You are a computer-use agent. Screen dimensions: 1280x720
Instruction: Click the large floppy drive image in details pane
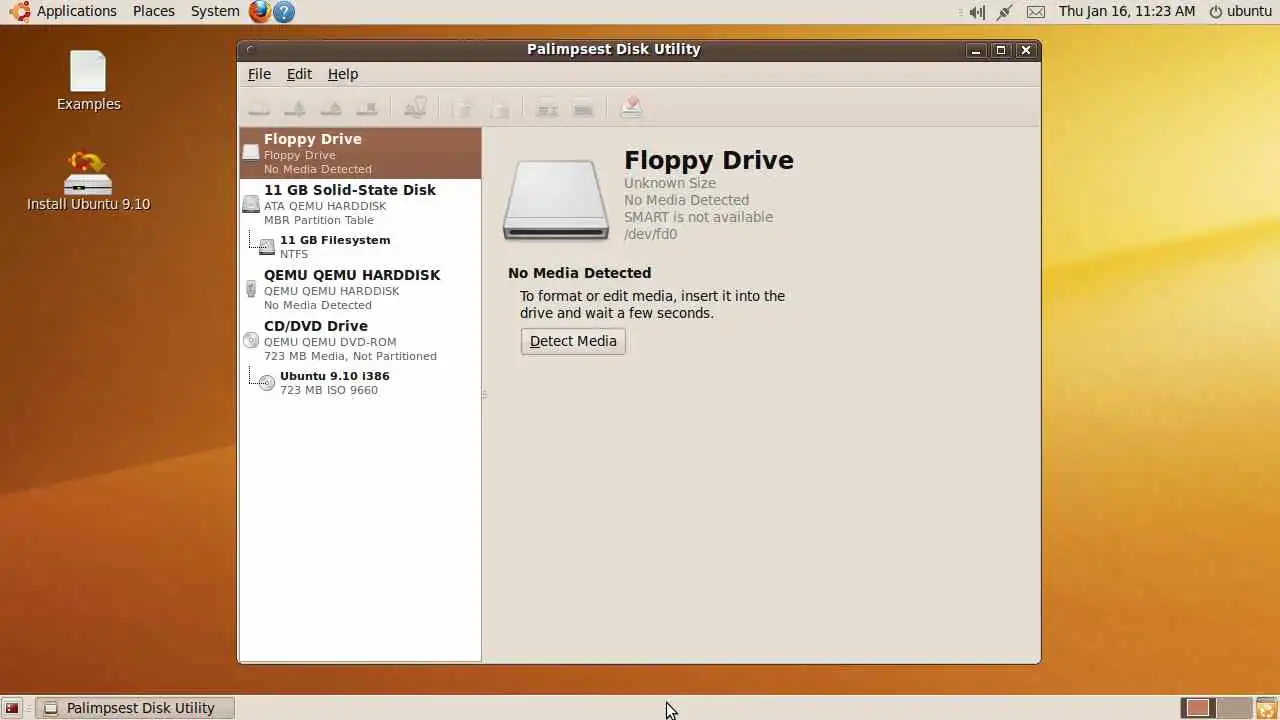555,200
